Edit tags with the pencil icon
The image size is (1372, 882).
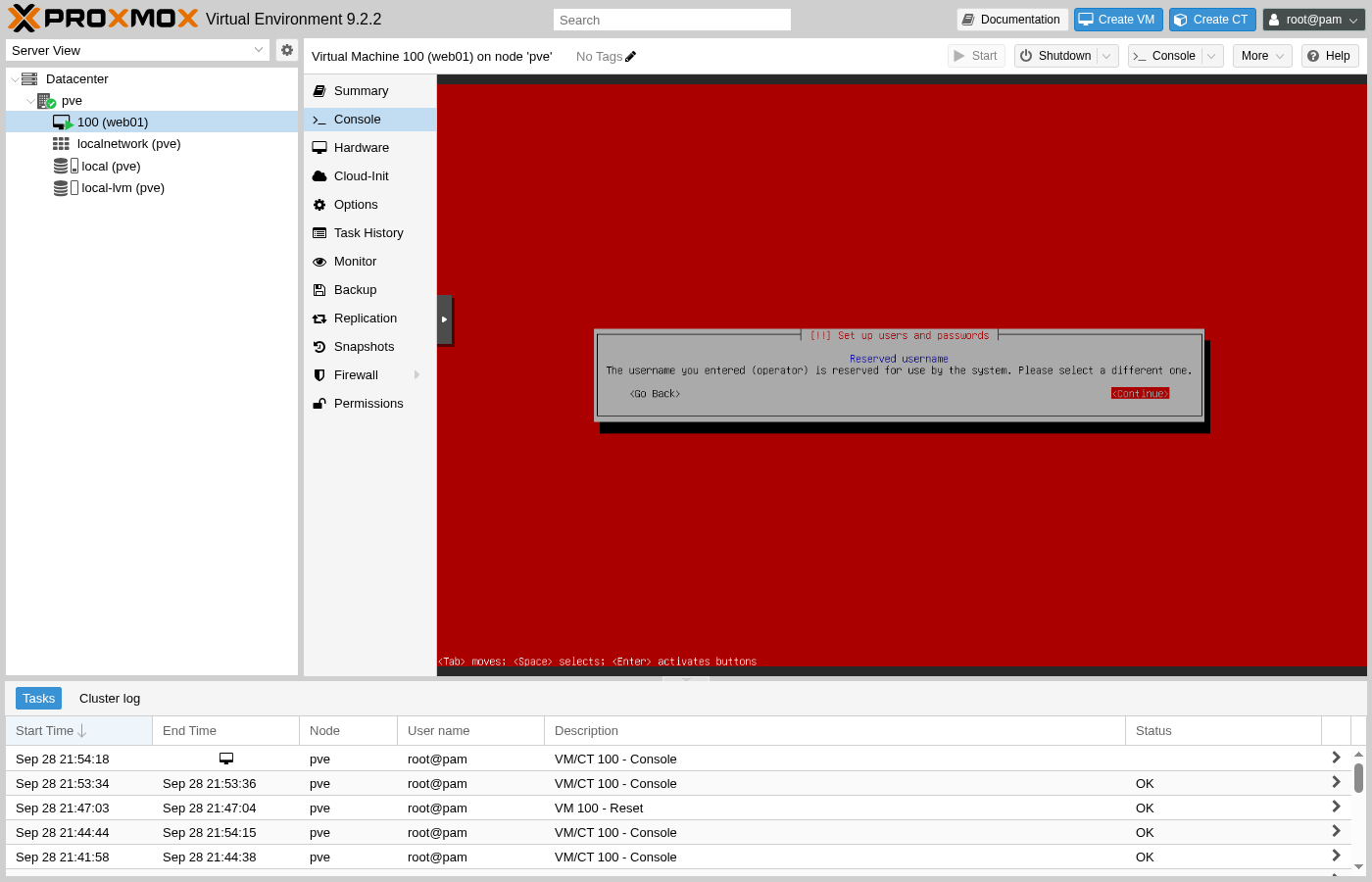[x=631, y=57]
